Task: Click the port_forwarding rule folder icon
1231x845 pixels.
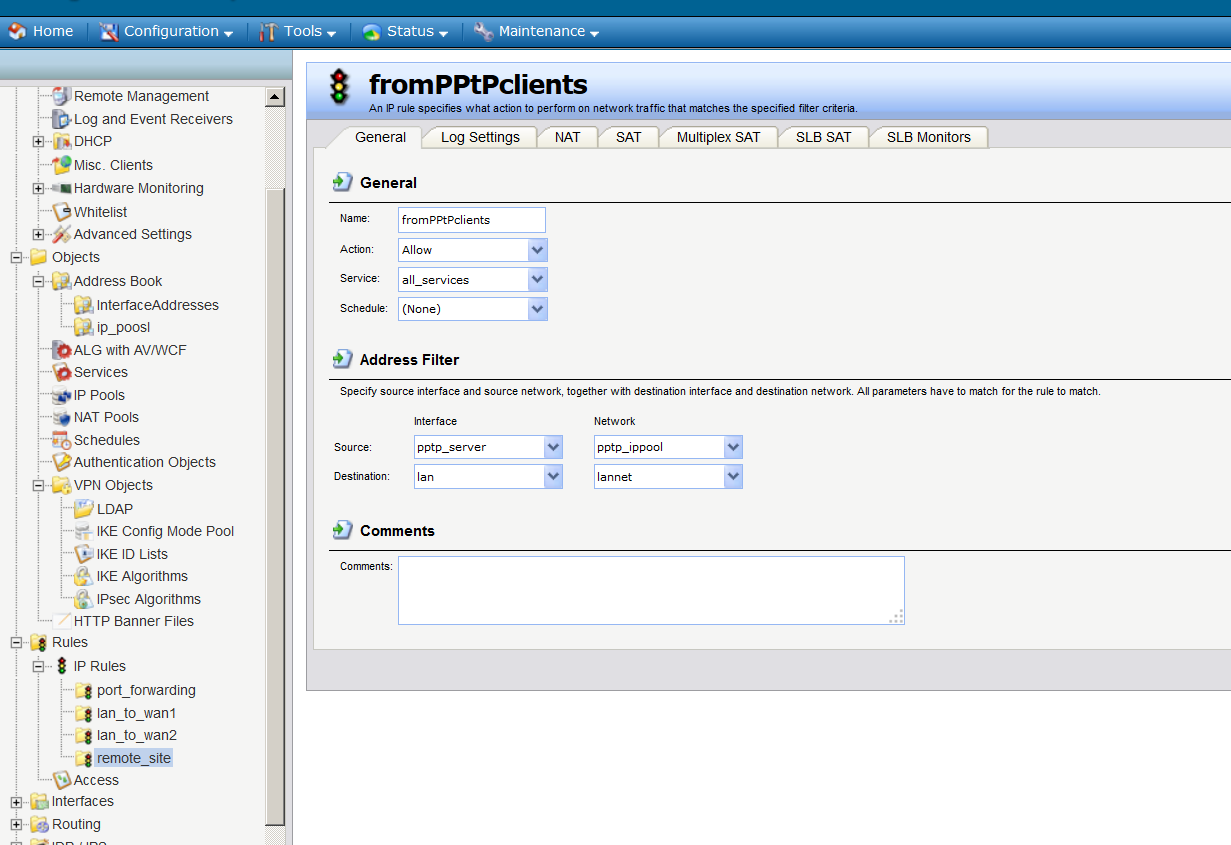Action: [84, 690]
